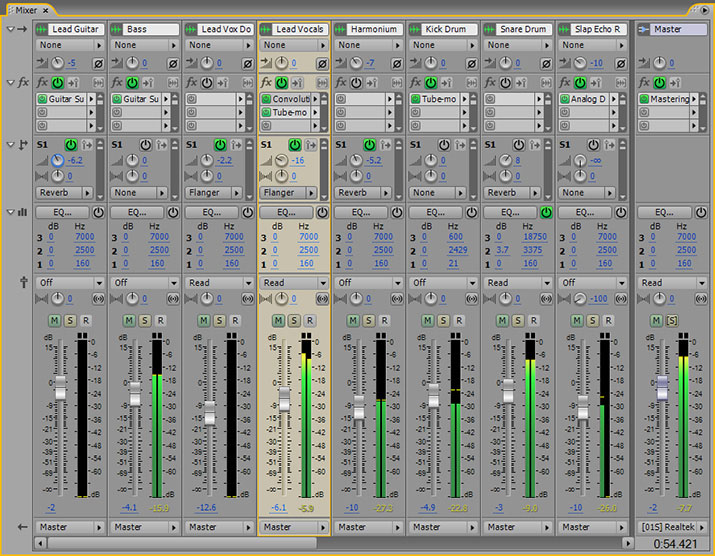Open the EQ editor for the Kick Drum

coord(435,213)
